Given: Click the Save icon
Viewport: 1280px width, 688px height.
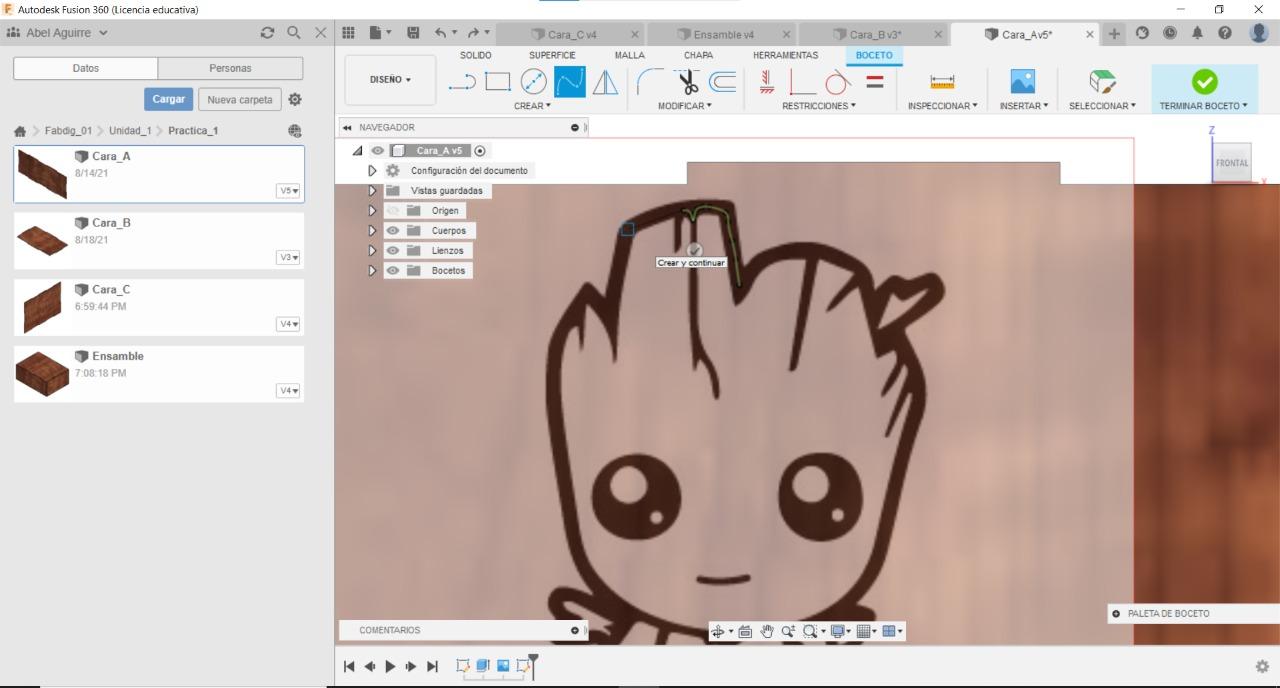Looking at the screenshot, I should coord(413,33).
